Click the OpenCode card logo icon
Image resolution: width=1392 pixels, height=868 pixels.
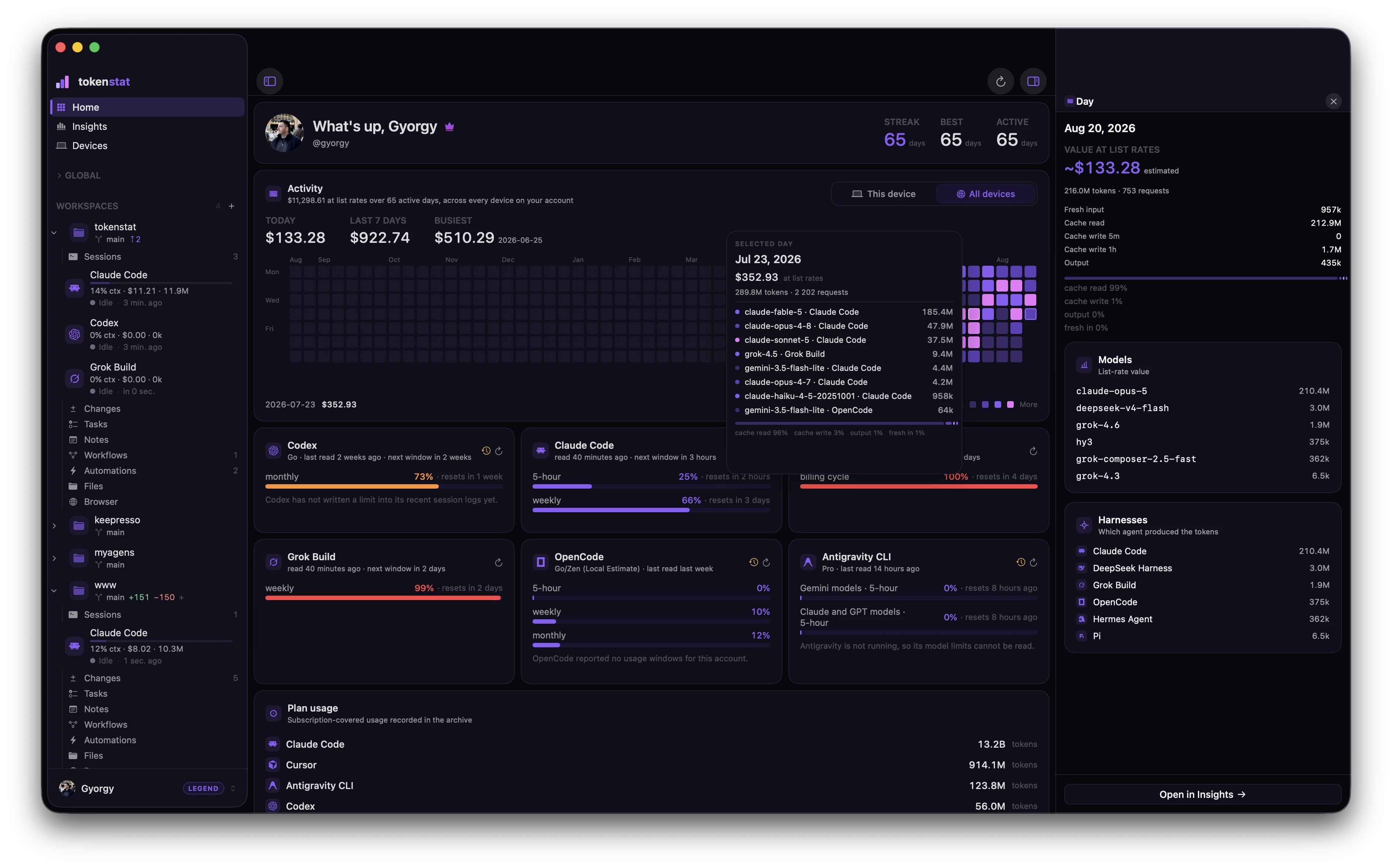point(541,562)
